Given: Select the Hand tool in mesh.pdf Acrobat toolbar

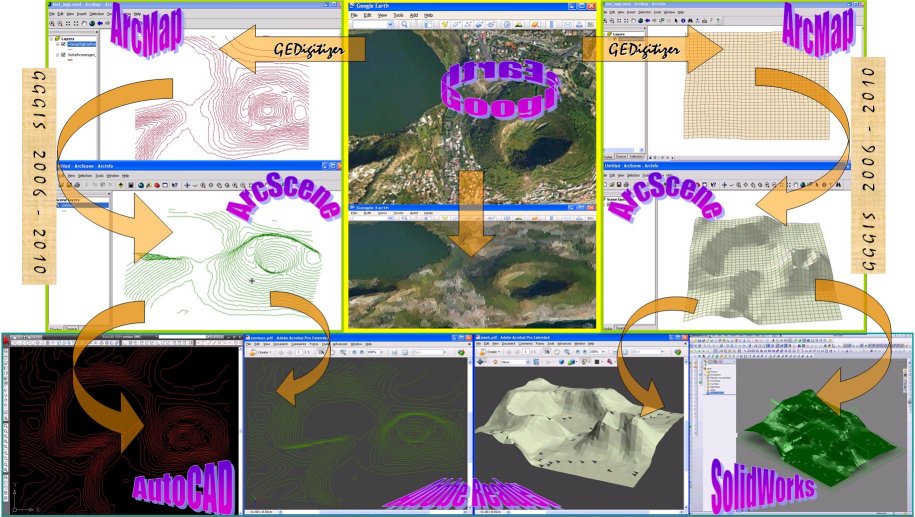Looking at the screenshot, I should click(x=557, y=352).
